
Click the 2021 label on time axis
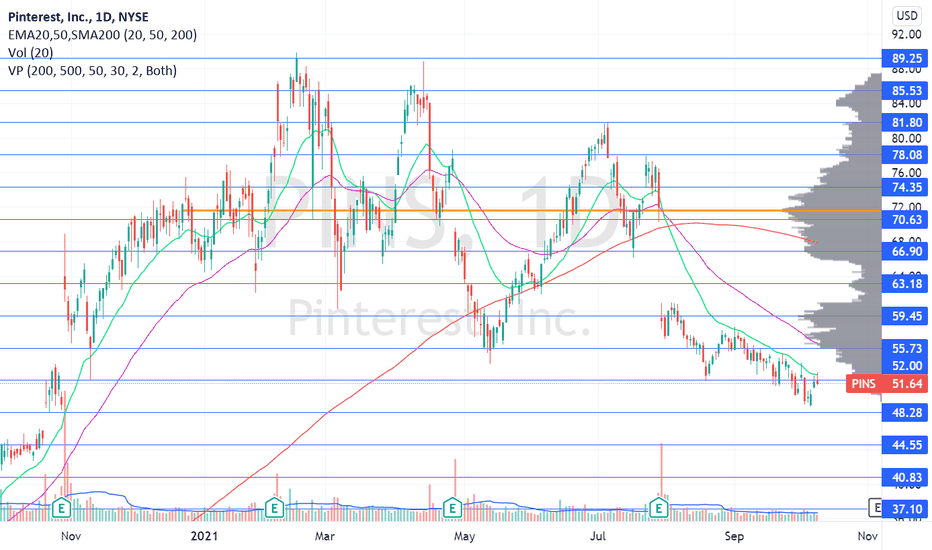(x=204, y=536)
